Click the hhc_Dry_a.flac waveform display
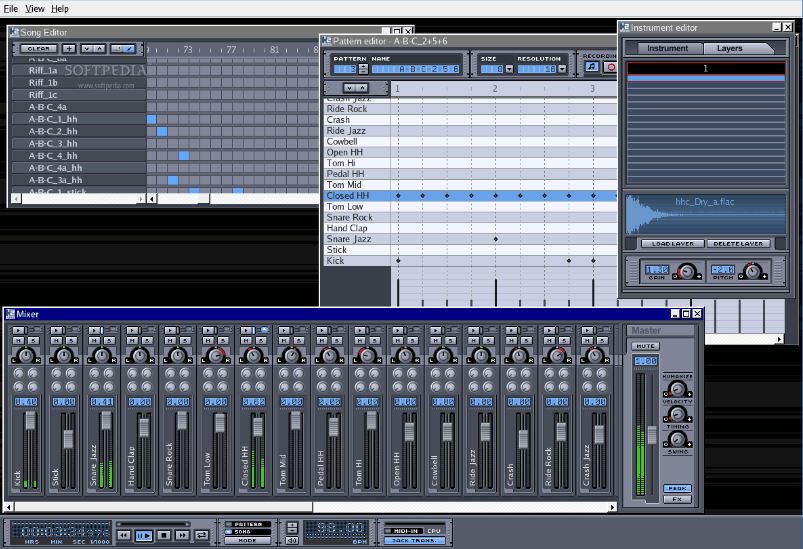 coord(706,214)
